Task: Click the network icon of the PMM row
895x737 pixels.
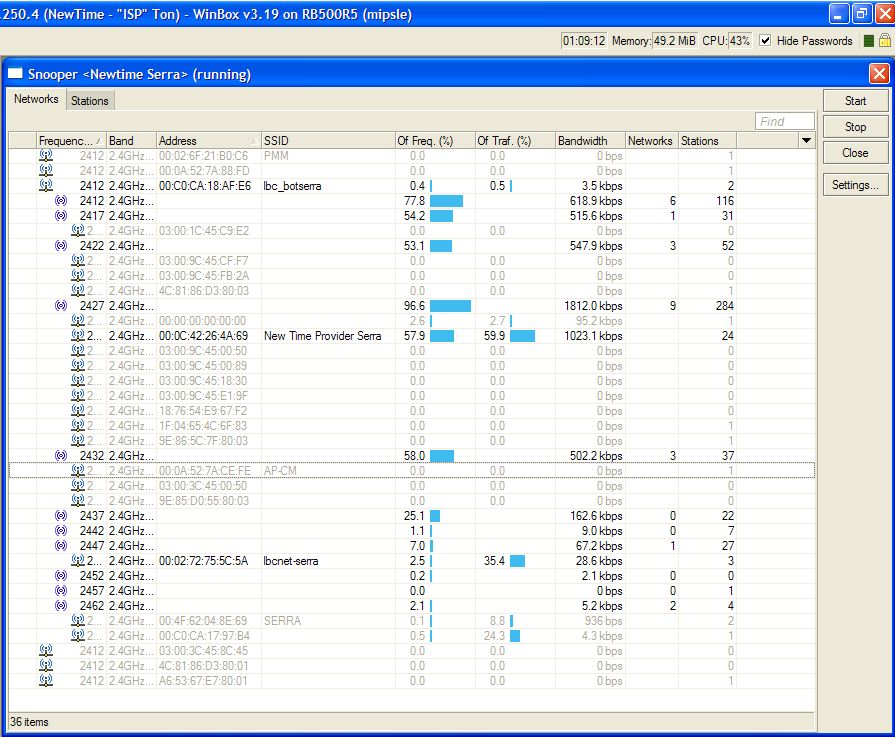Action: tap(46, 155)
